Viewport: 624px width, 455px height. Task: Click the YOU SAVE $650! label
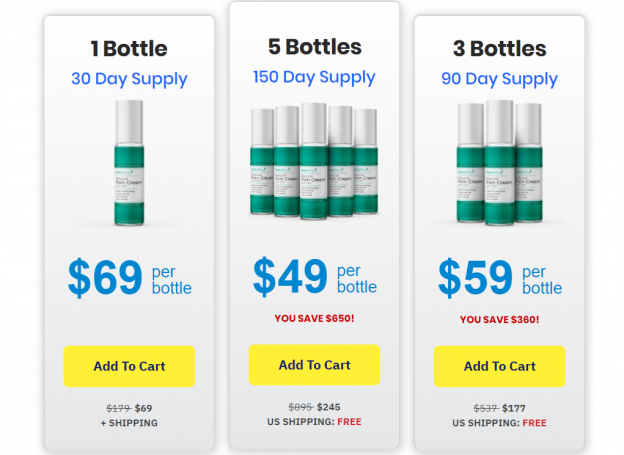point(314,318)
